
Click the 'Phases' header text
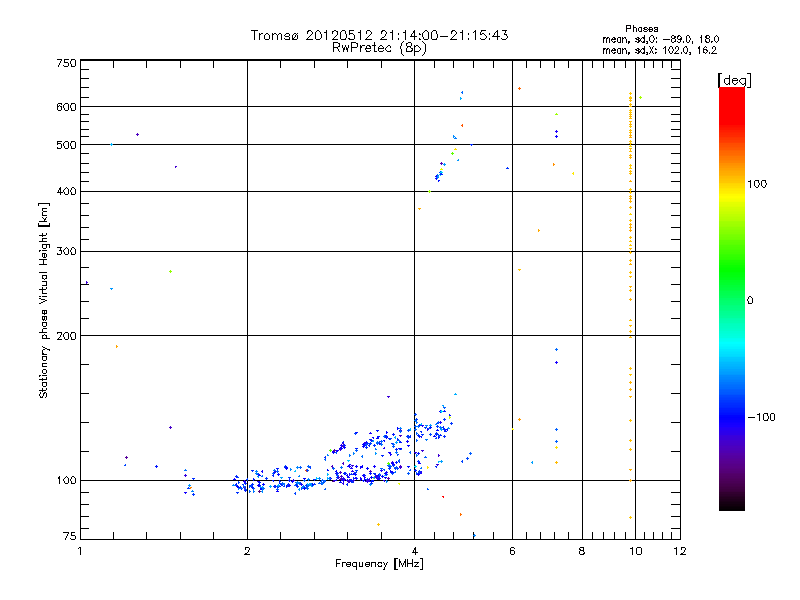[642, 29]
